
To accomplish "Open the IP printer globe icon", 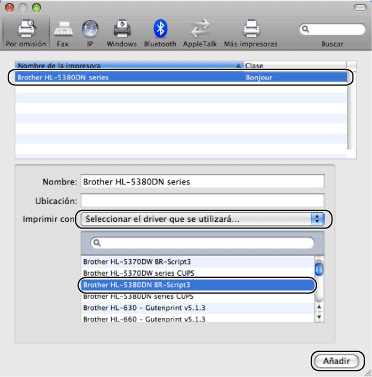I will [90, 33].
